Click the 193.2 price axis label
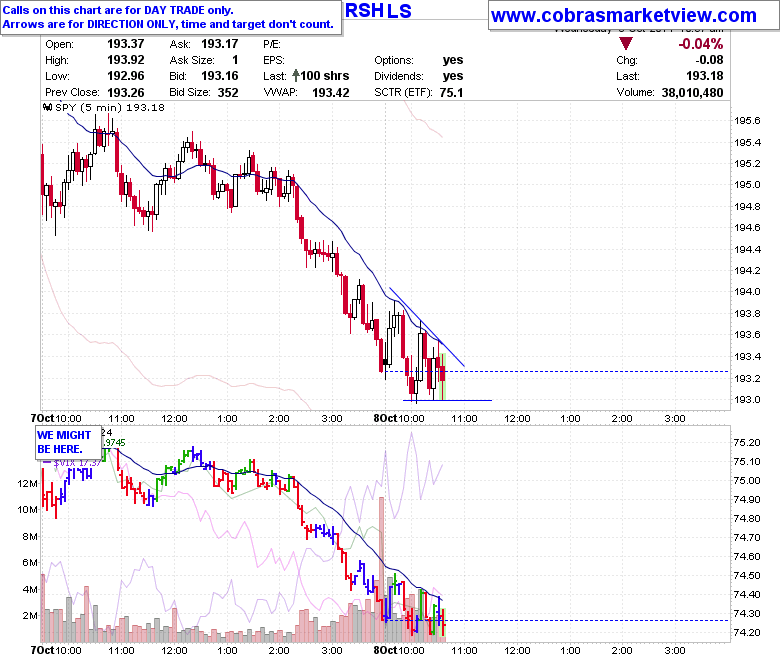 [x=747, y=379]
